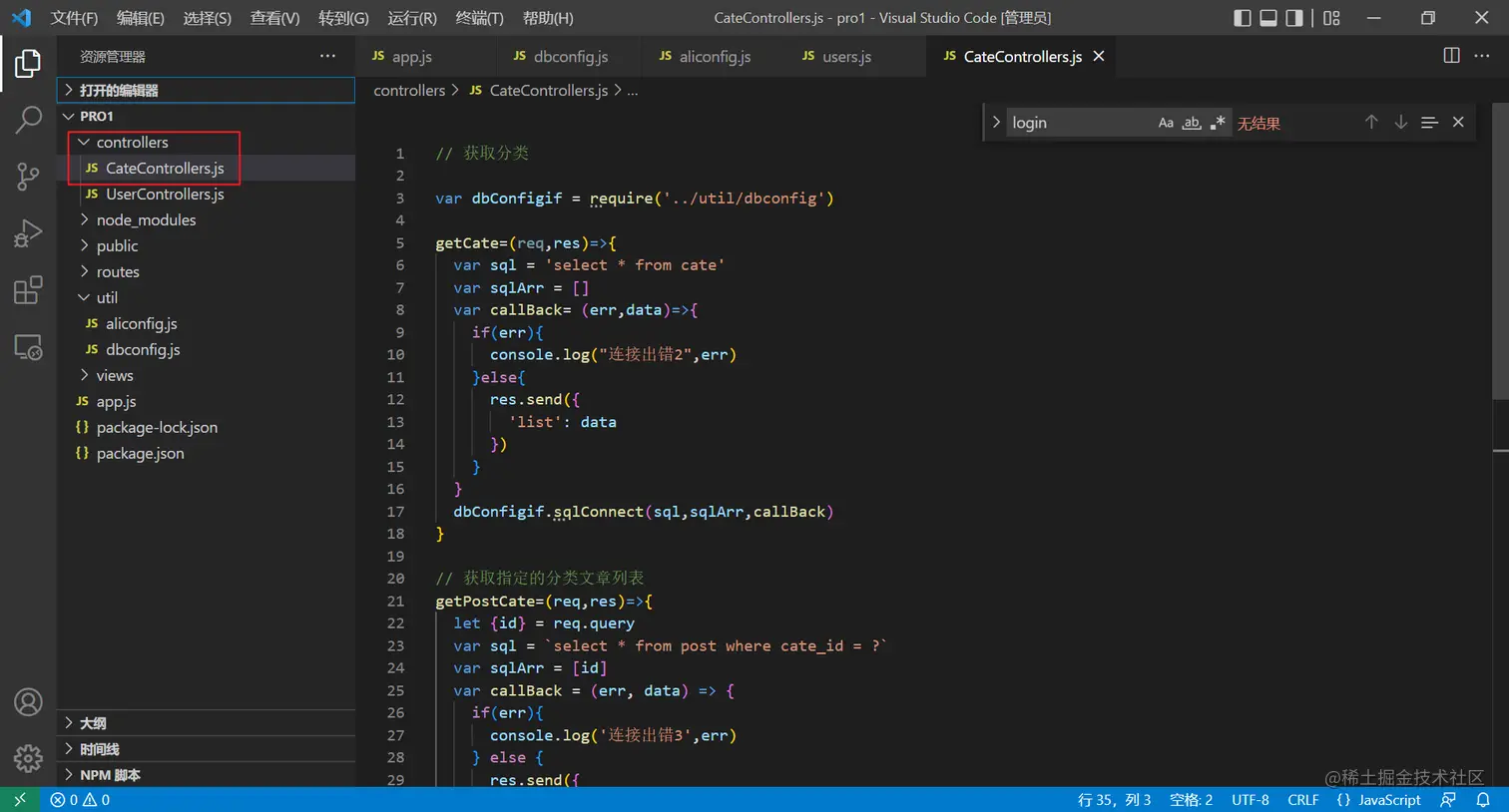Viewport: 1509px width, 812px height.
Task: Open the Extensions view
Action: (x=28, y=290)
